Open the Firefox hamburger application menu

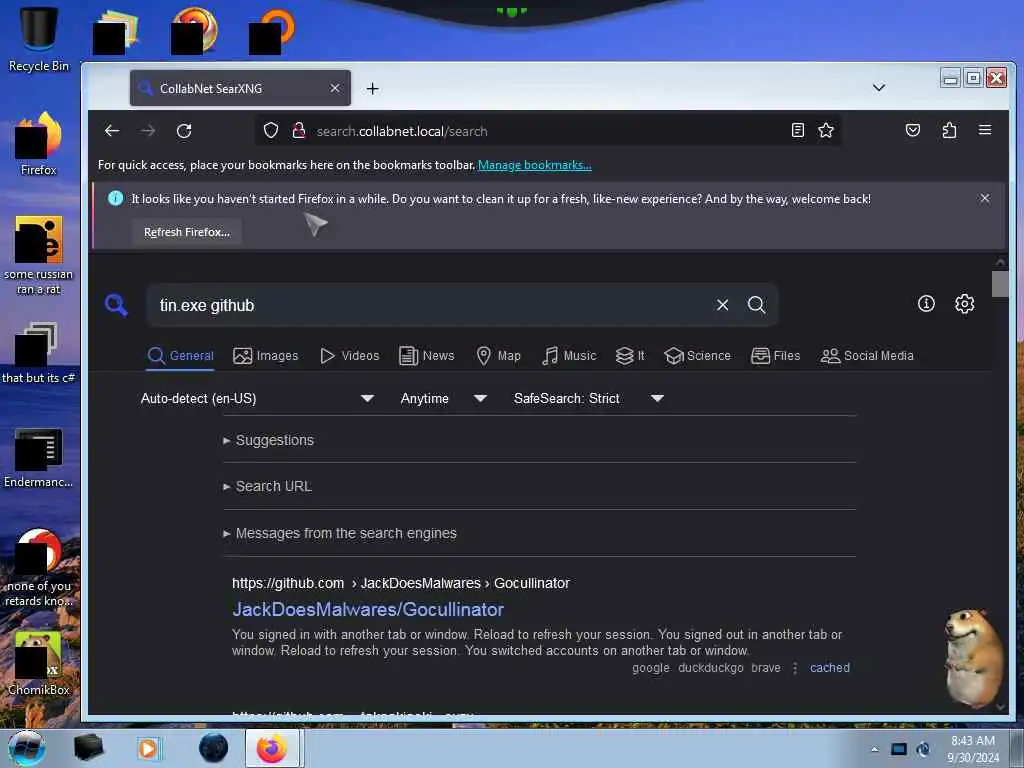(985, 130)
